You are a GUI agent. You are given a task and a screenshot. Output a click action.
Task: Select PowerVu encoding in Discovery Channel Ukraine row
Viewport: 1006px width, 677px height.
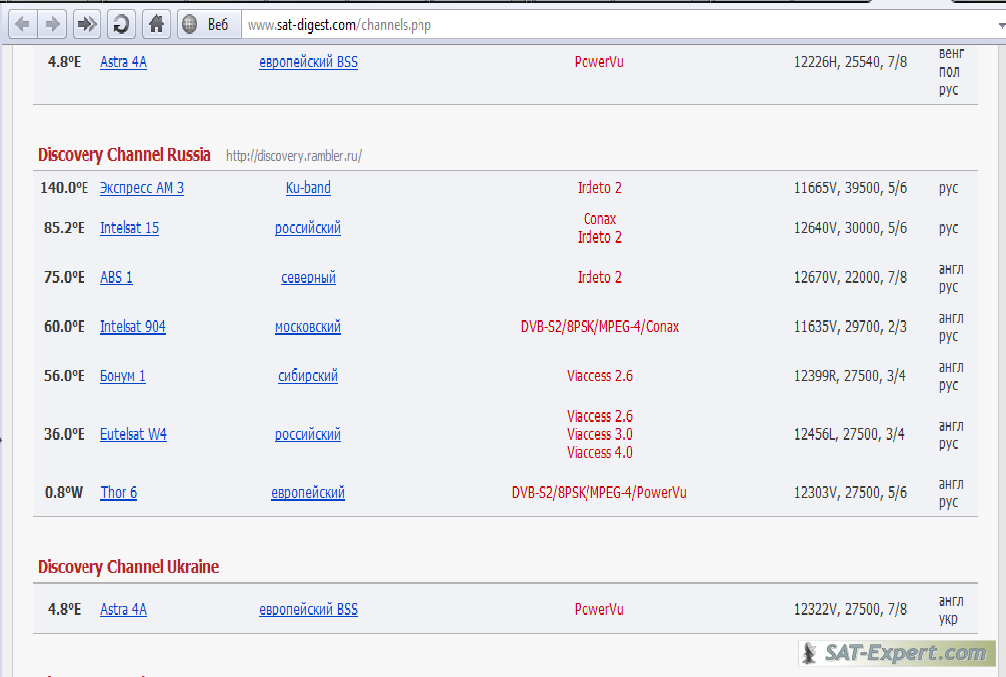click(x=599, y=610)
